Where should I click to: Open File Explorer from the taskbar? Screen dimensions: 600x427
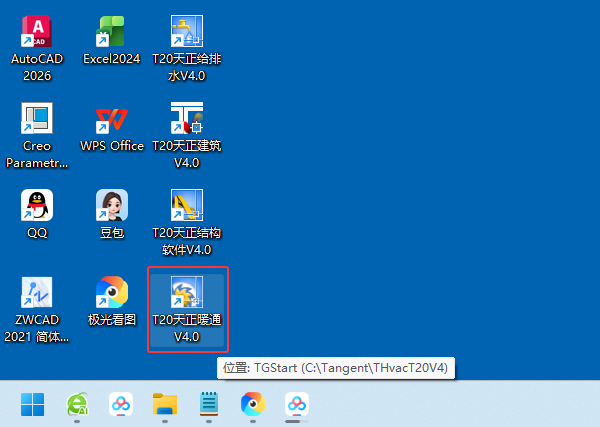[165, 404]
